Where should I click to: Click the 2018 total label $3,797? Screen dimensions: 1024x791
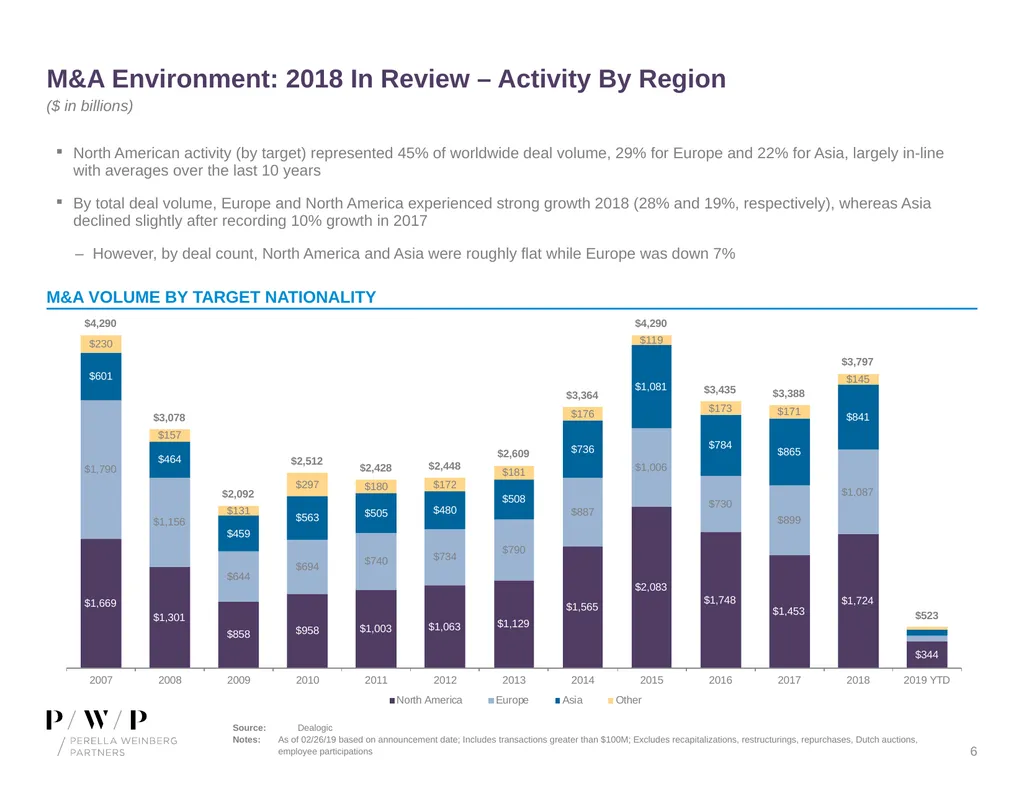coord(857,362)
